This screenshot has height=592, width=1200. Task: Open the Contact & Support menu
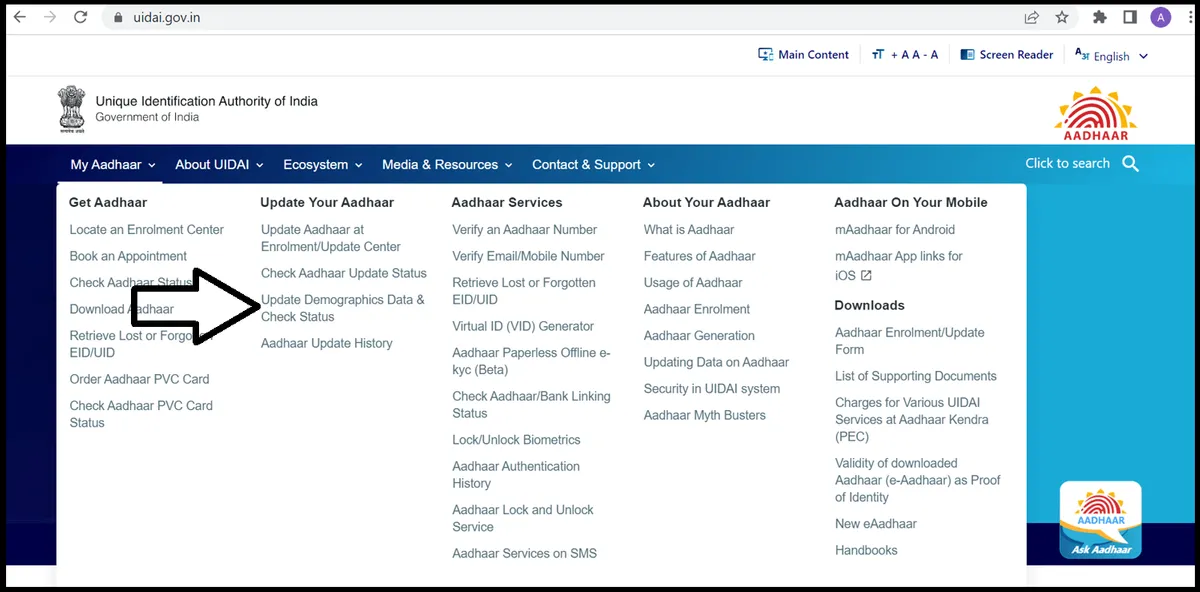click(593, 165)
